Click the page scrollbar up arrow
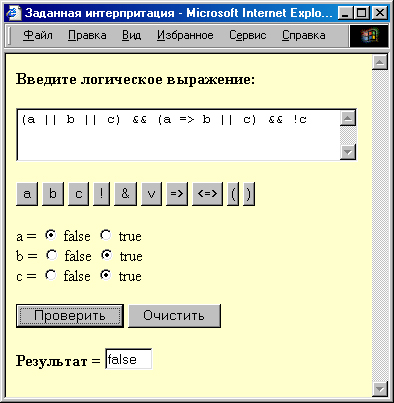 (380, 62)
